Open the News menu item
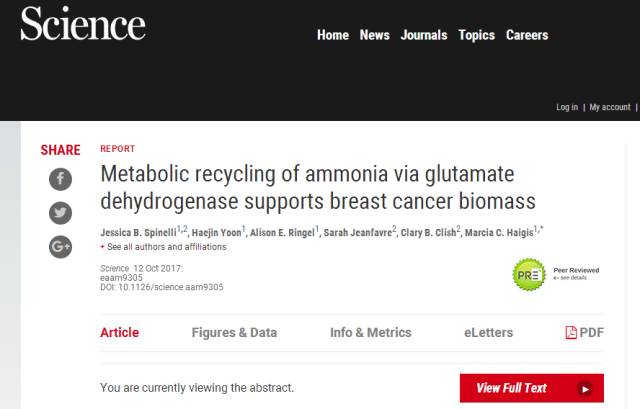The width and height of the screenshot is (640, 409). click(x=375, y=35)
